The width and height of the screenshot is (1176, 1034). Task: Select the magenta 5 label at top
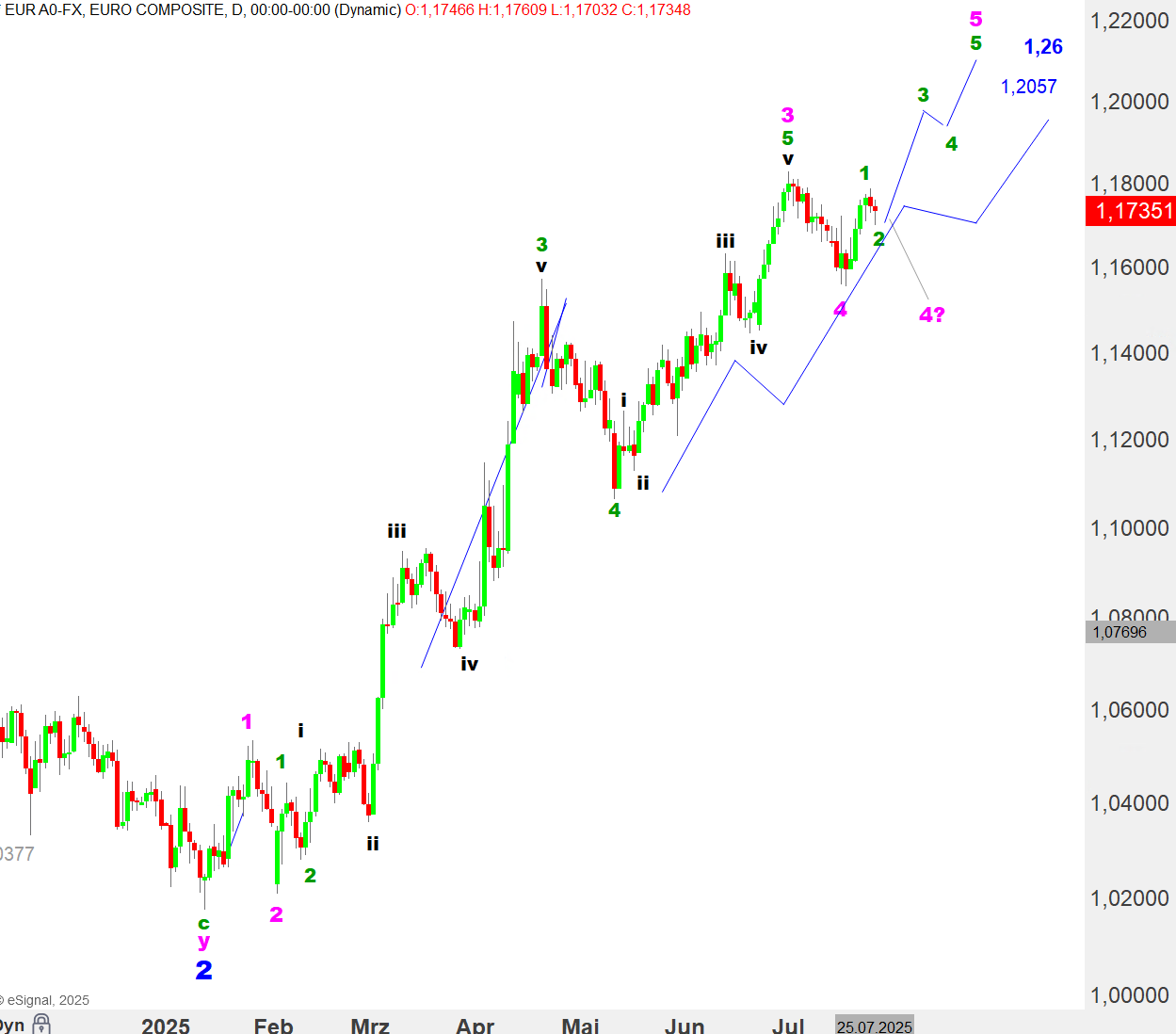(x=975, y=19)
